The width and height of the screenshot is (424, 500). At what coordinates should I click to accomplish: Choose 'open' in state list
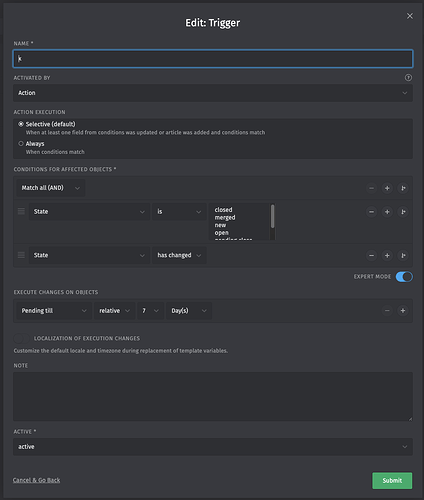[221, 233]
